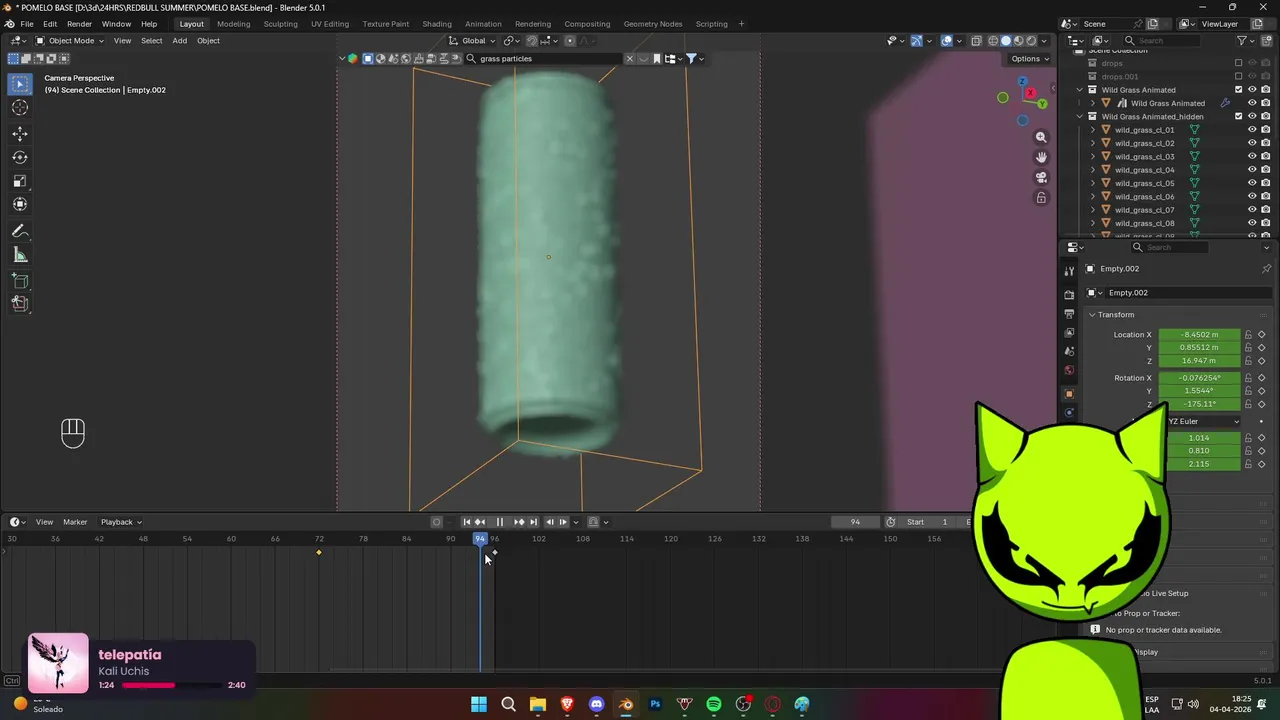Toggle lock on Rotation Y
The image size is (1280, 720).
(x=1248, y=391)
